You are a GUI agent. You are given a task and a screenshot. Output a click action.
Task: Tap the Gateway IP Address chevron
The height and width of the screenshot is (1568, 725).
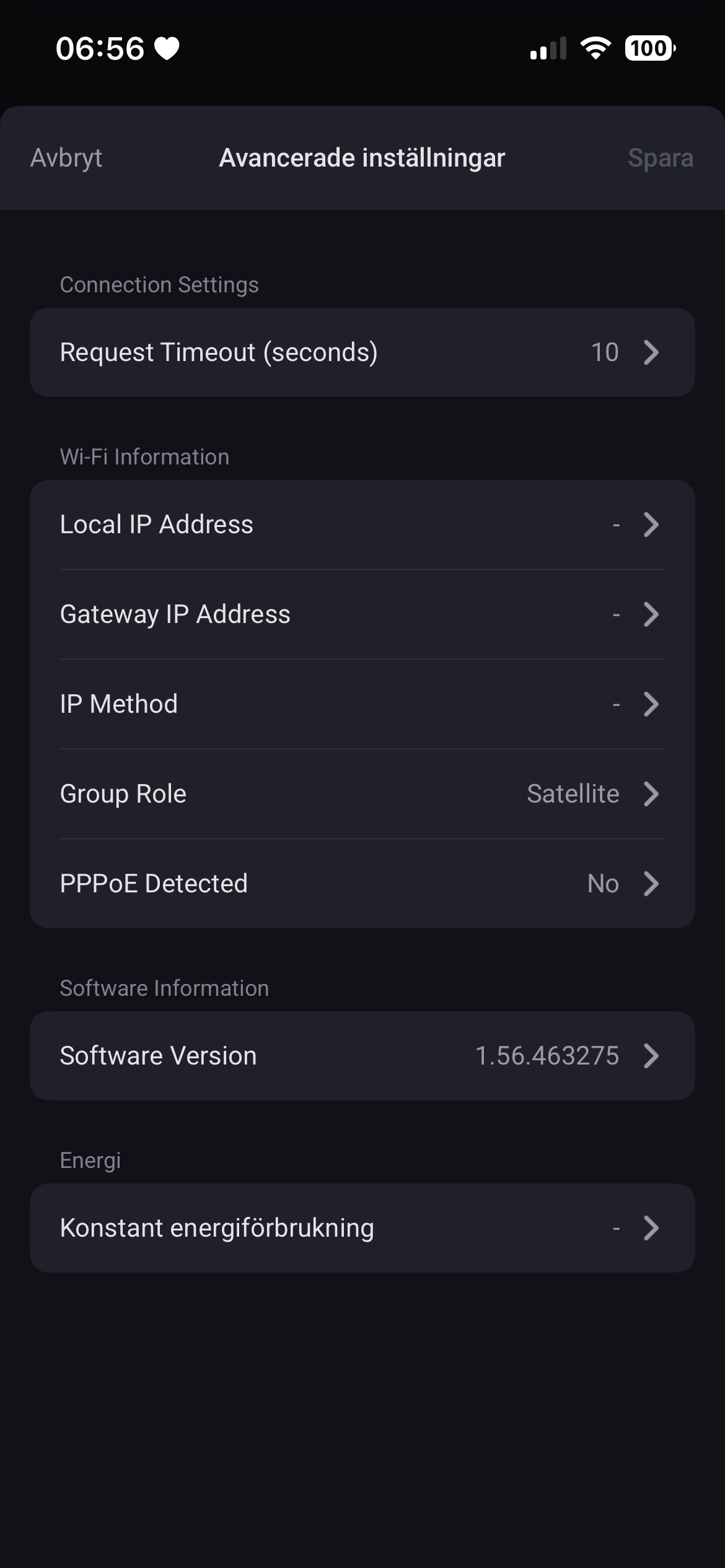coord(651,614)
